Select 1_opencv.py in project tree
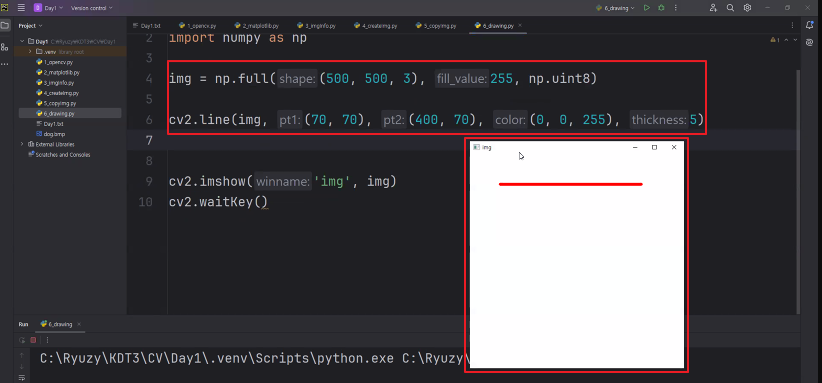This screenshot has height=383, width=822. point(54,62)
